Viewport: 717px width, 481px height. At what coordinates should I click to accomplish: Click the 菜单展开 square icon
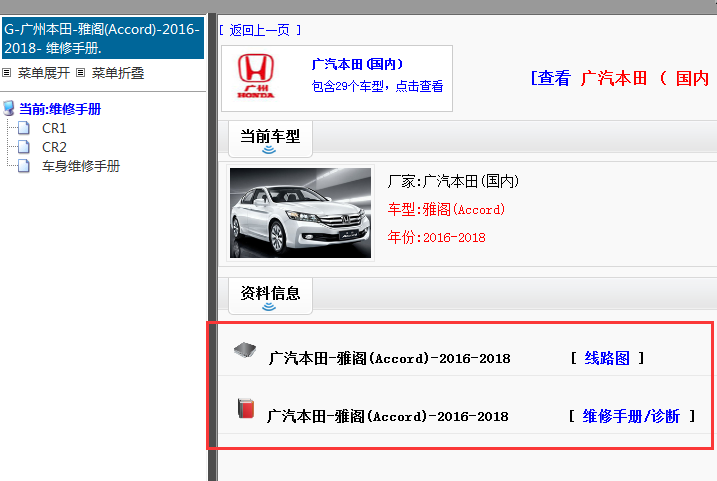point(6,73)
